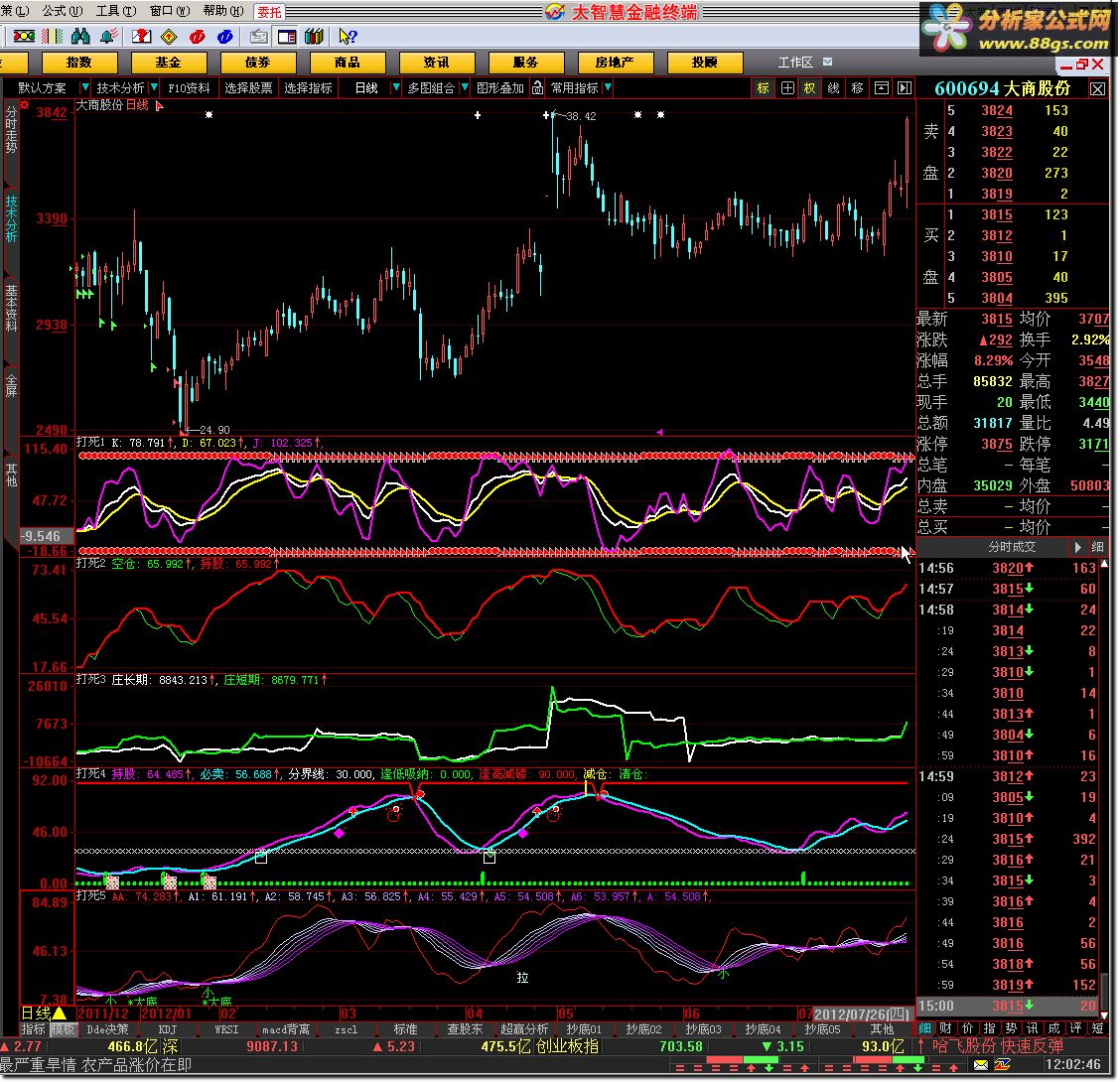The height and width of the screenshot is (1082, 1120).
Task: Click the chart with question mark icon
Action: coord(141,36)
